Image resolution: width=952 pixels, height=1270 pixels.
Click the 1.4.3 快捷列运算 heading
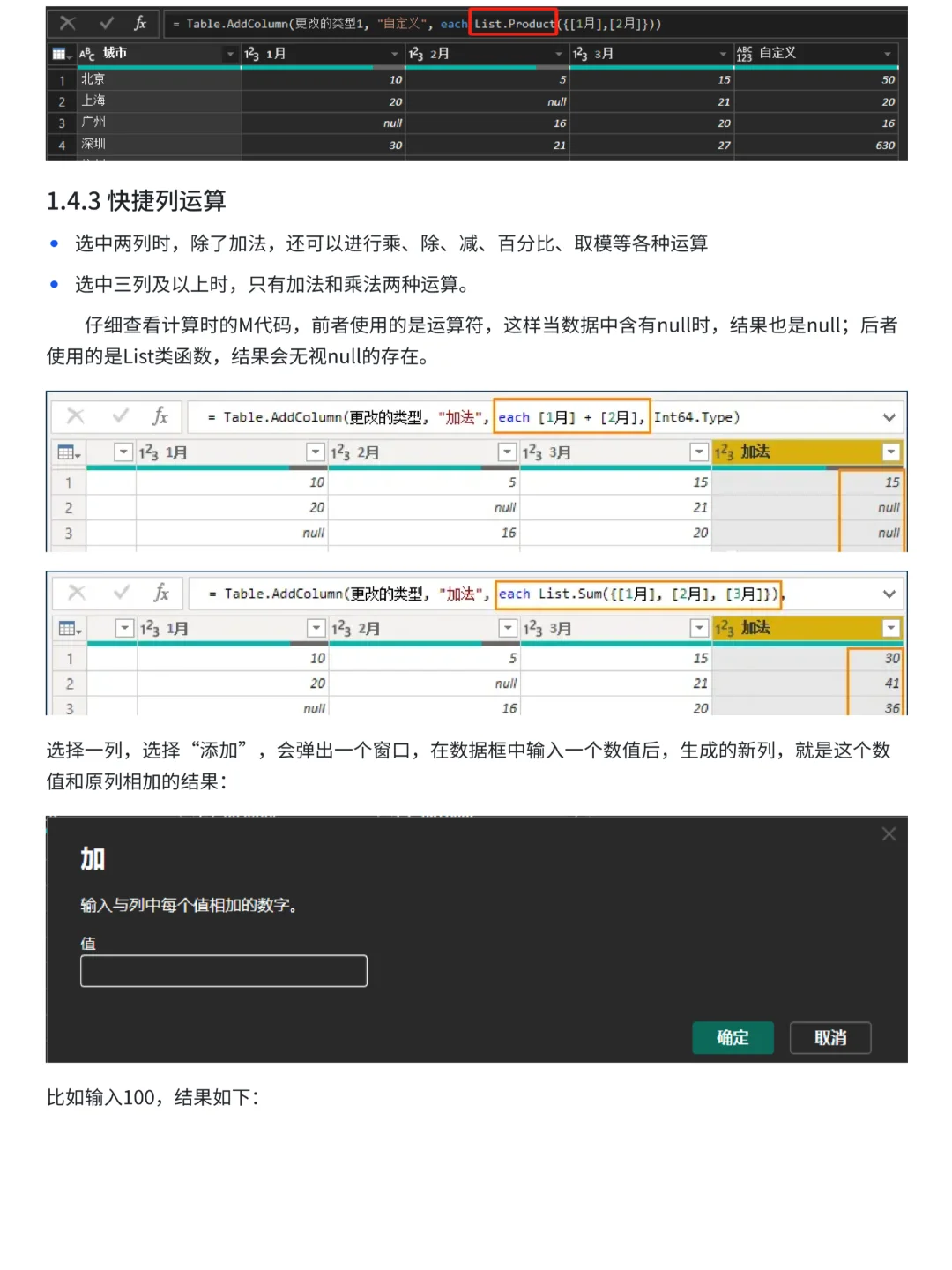click(x=137, y=201)
